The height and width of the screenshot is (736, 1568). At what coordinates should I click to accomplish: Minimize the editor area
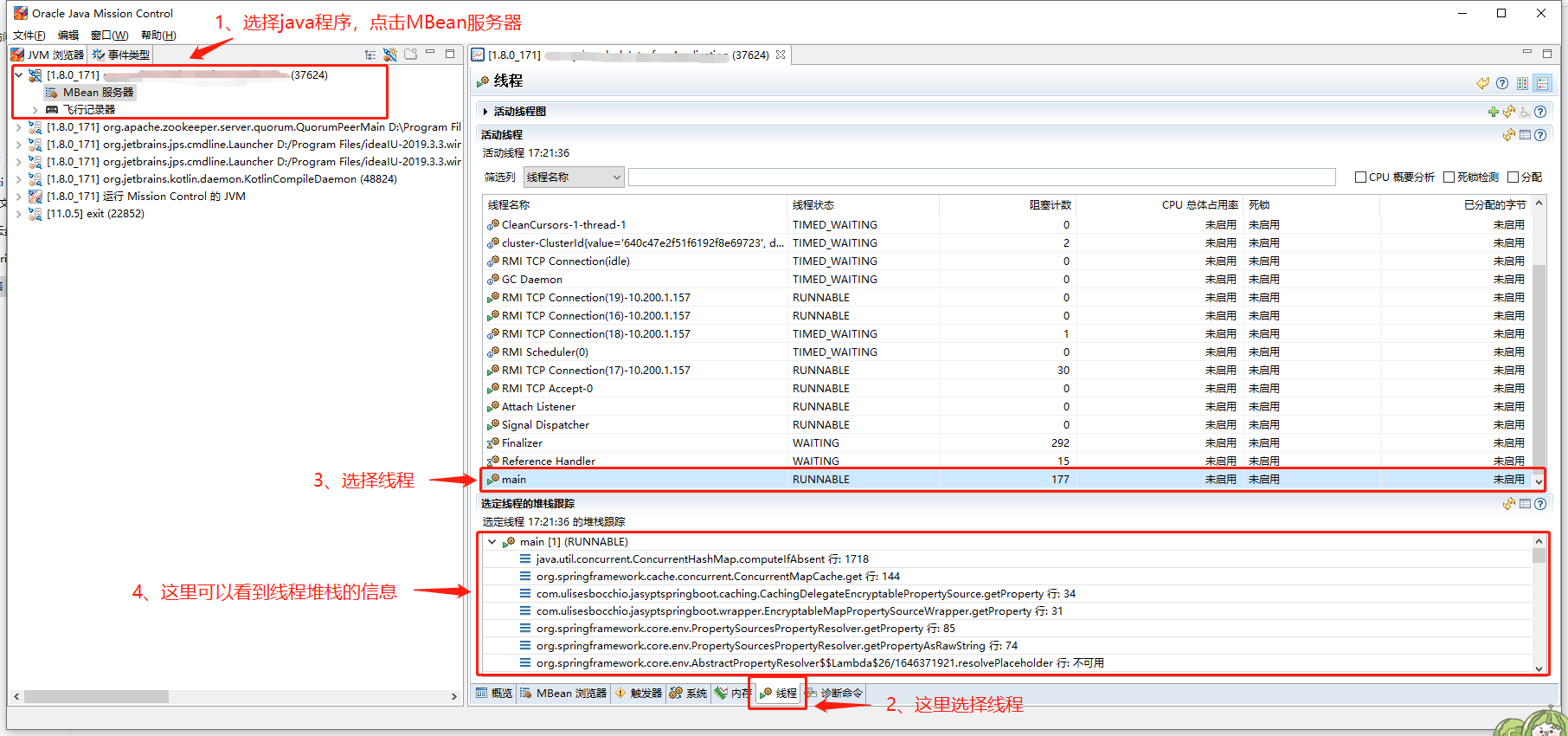click(1527, 53)
